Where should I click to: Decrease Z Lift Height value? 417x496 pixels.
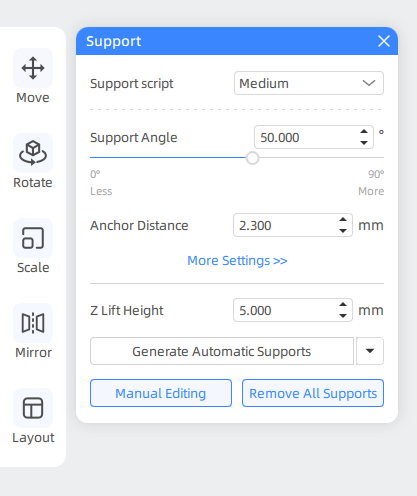[x=343, y=316]
